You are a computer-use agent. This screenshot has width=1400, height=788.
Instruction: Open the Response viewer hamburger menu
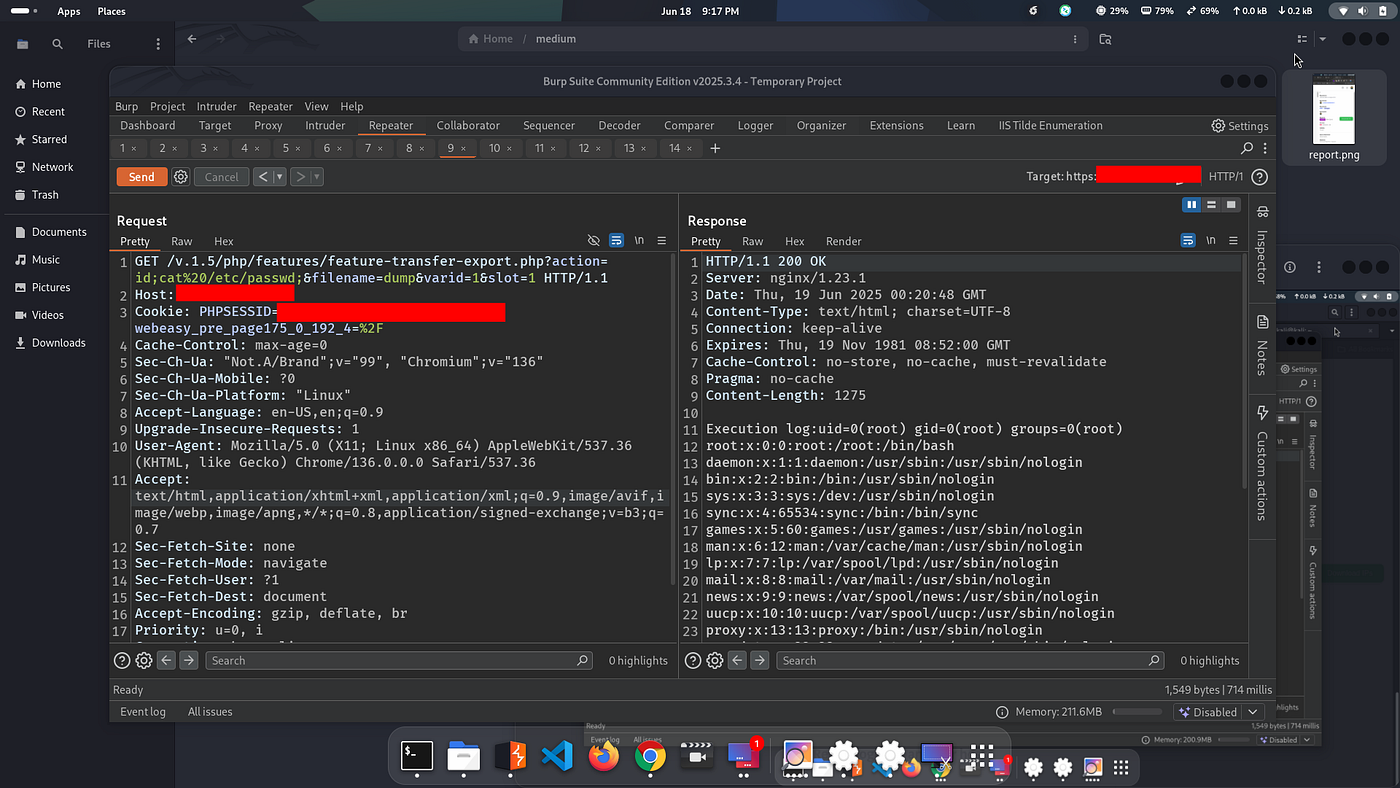[1233, 241]
